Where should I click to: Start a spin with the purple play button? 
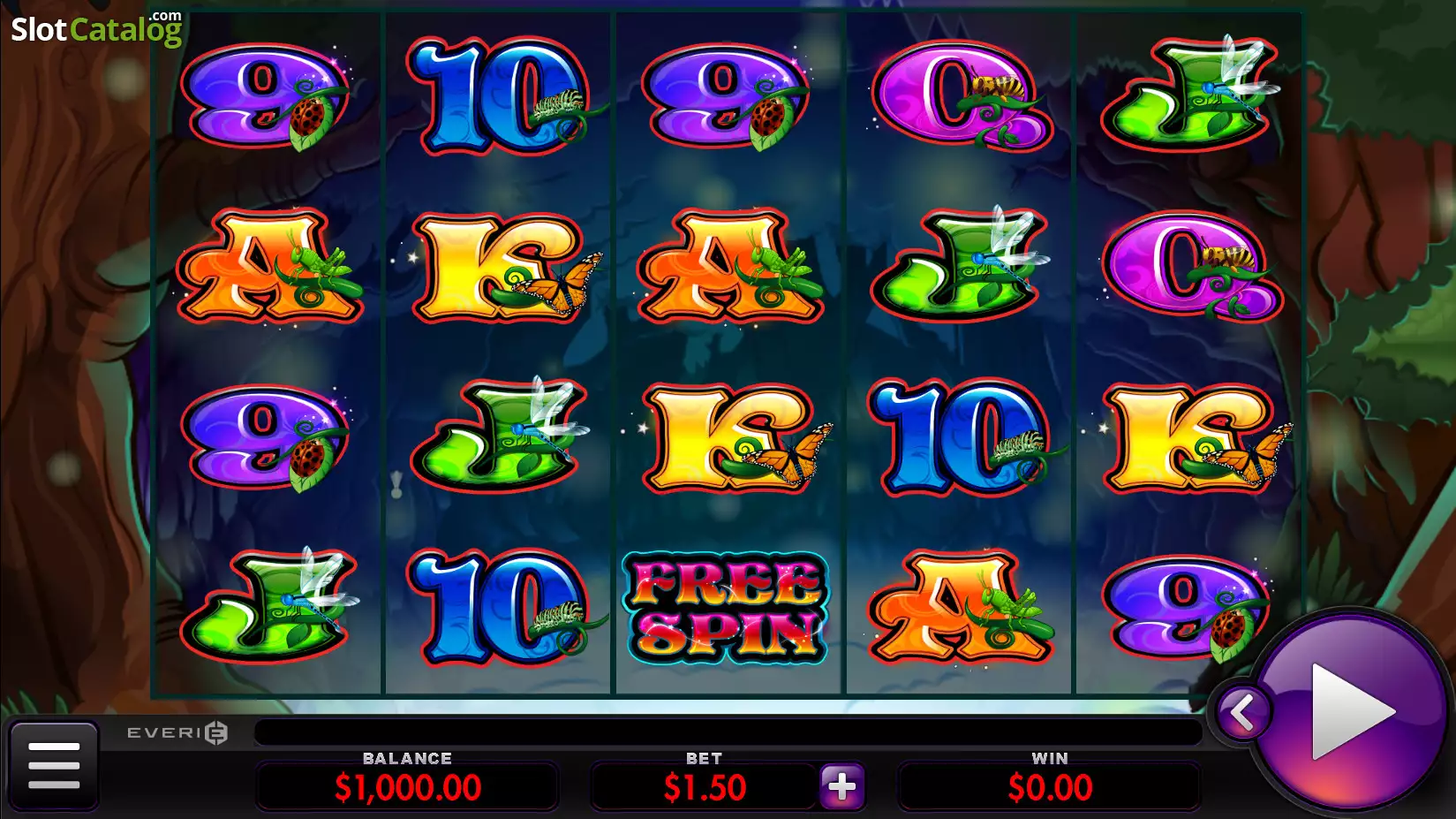pyautogui.click(x=1351, y=709)
